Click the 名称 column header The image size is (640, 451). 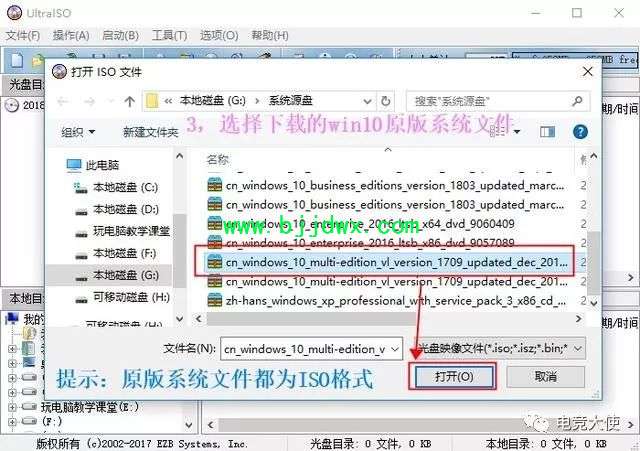click(x=218, y=160)
